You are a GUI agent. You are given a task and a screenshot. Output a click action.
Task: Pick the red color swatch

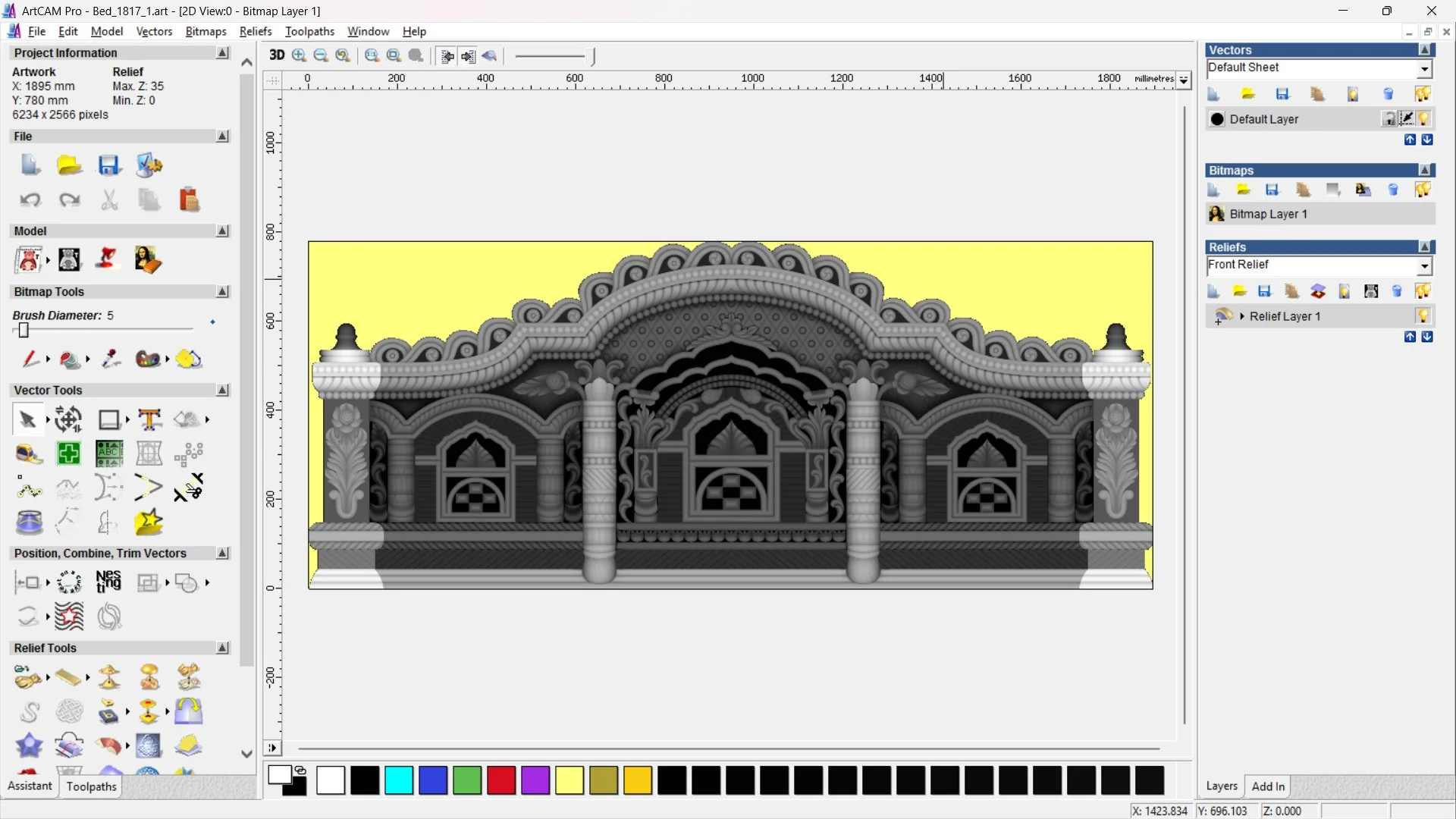tap(501, 780)
